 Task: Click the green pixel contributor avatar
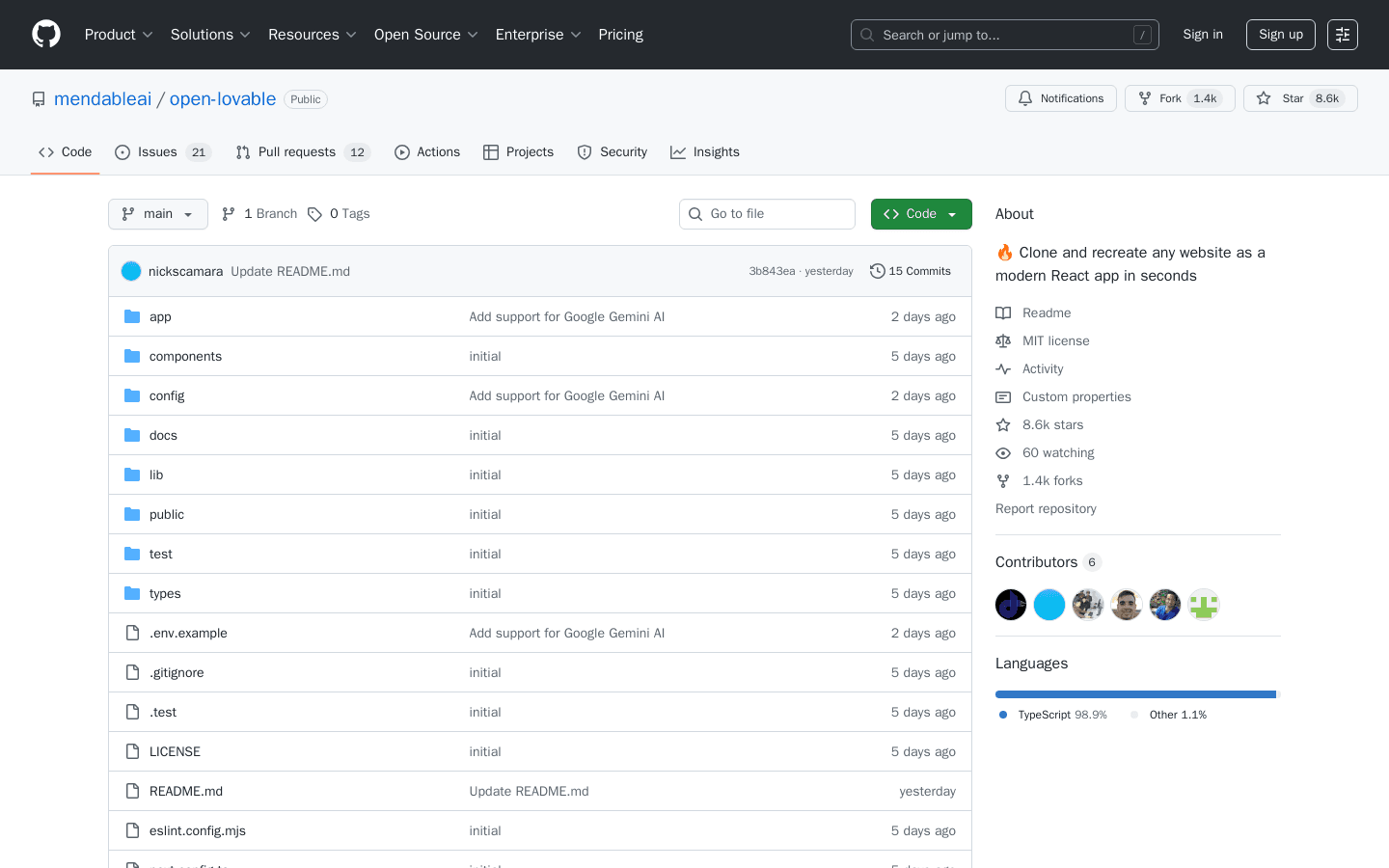(x=1204, y=605)
